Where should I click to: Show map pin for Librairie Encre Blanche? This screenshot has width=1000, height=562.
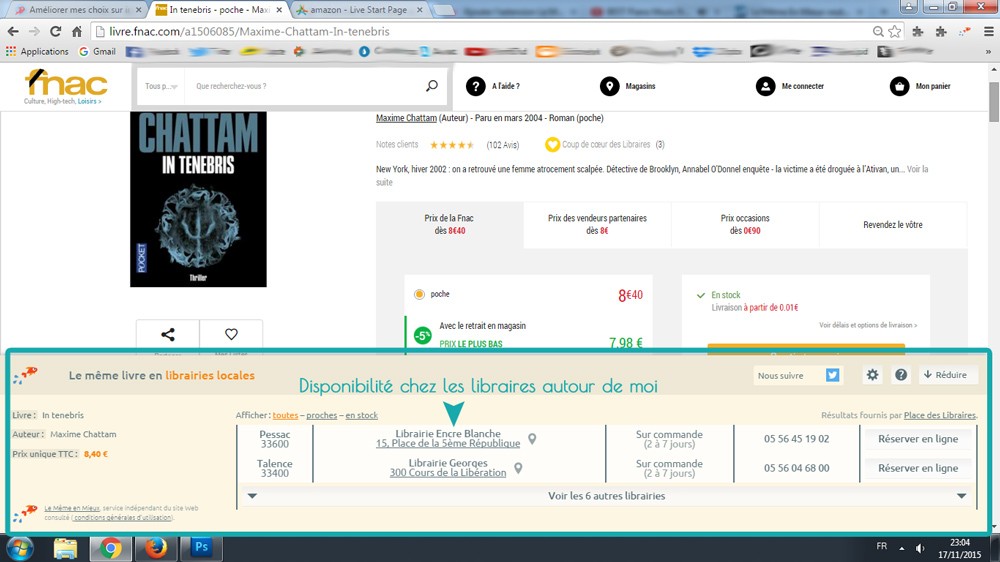point(532,439)
